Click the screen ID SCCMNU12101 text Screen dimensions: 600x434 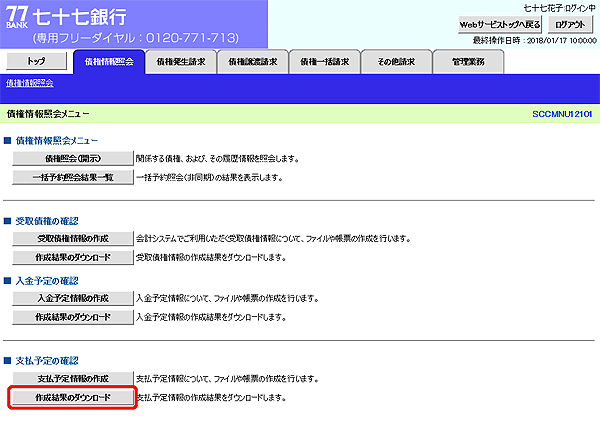562,114
